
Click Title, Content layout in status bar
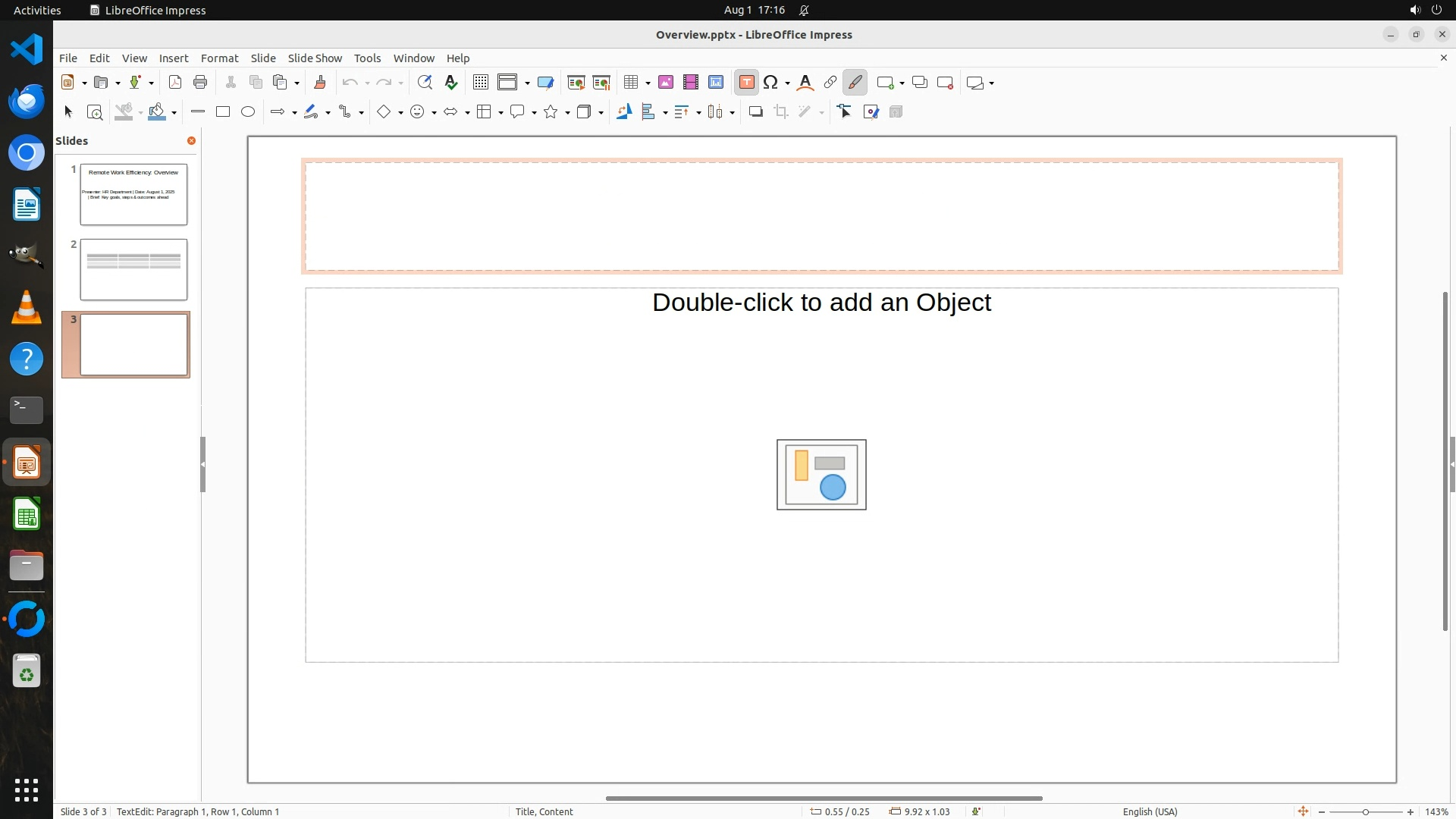coord(544,811)
